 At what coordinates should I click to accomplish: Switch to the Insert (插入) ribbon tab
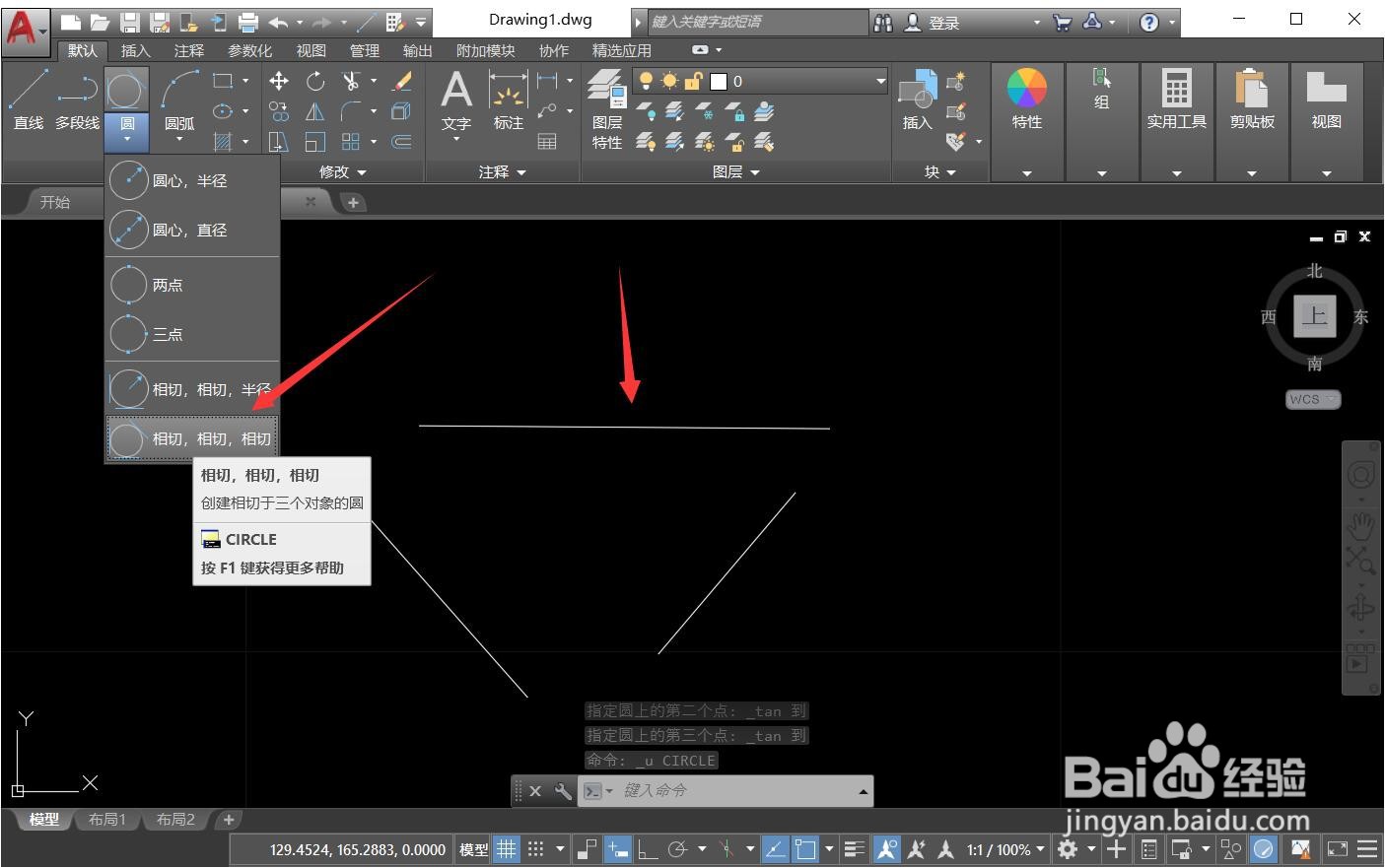click(135, 50)
